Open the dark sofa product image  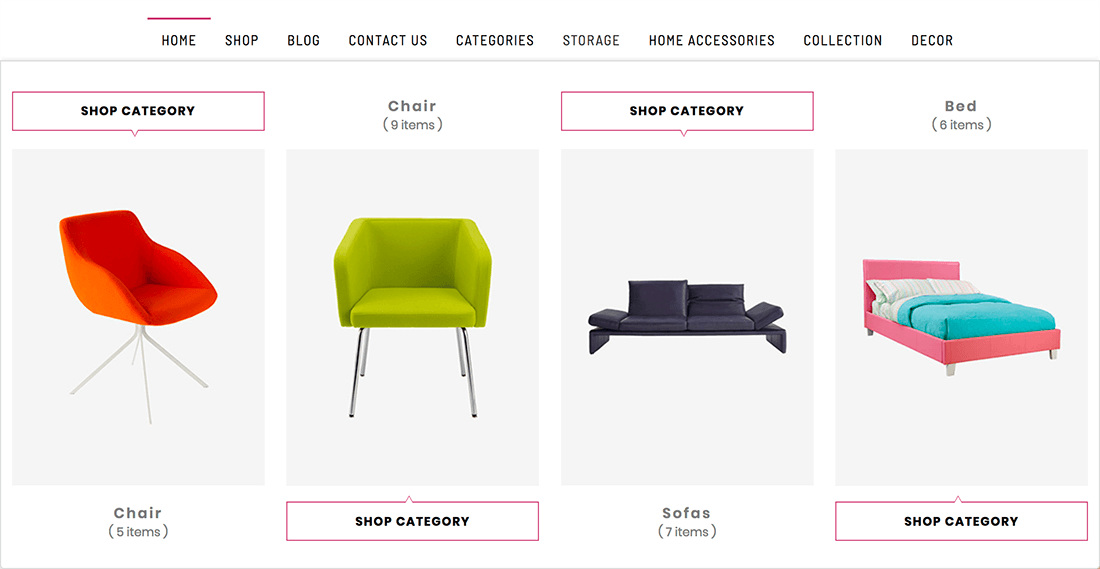(x=687, y=316)
